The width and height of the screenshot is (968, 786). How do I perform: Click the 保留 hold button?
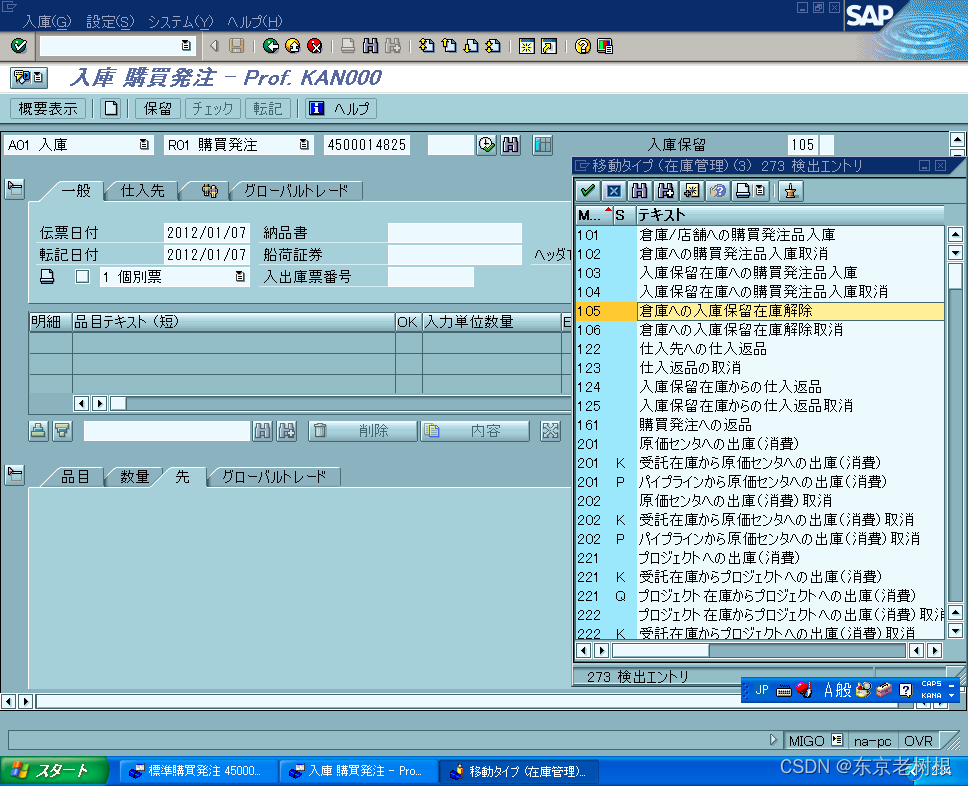(x=157, y=109)
